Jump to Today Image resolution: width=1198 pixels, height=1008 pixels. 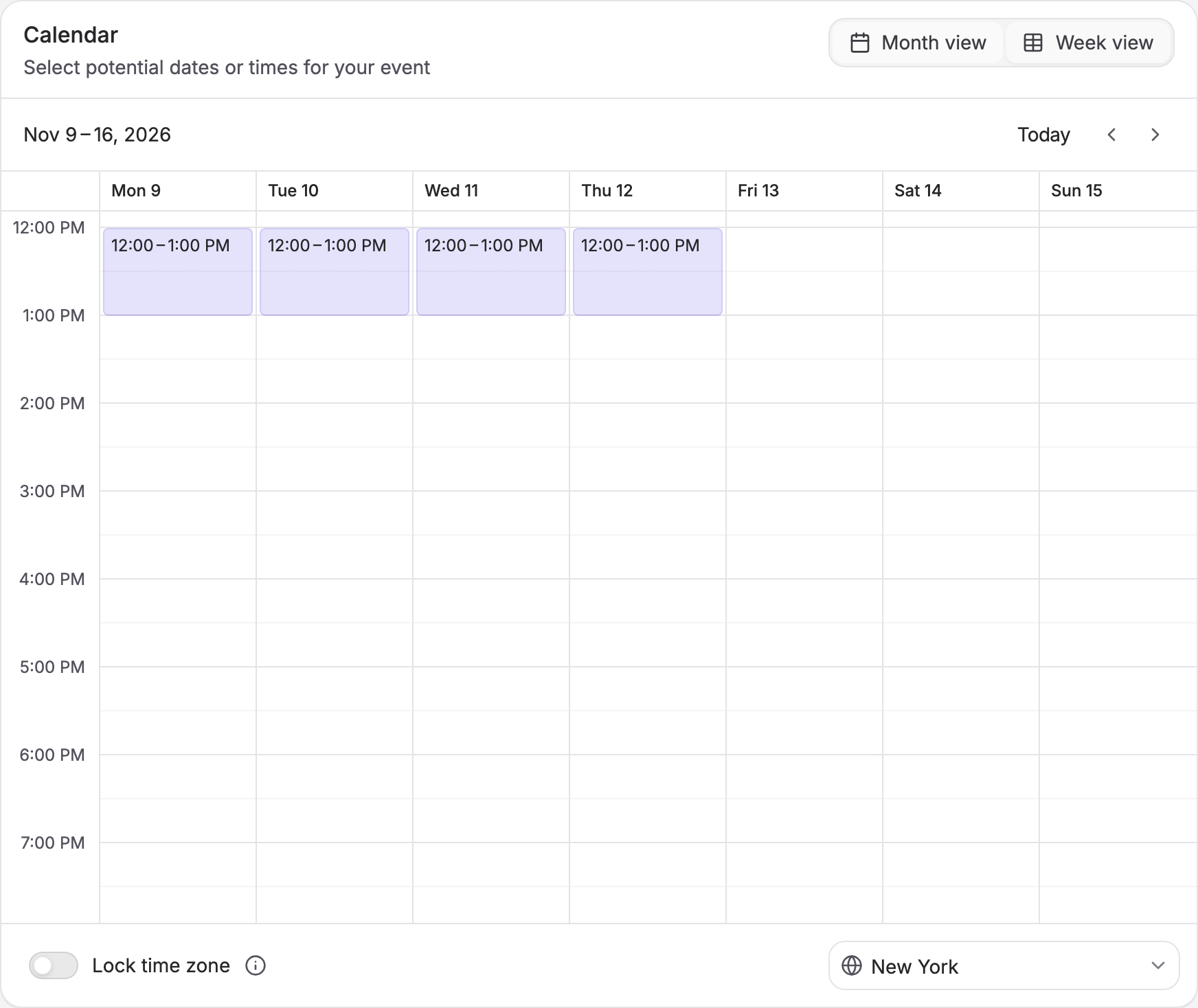click(1043, 135)
